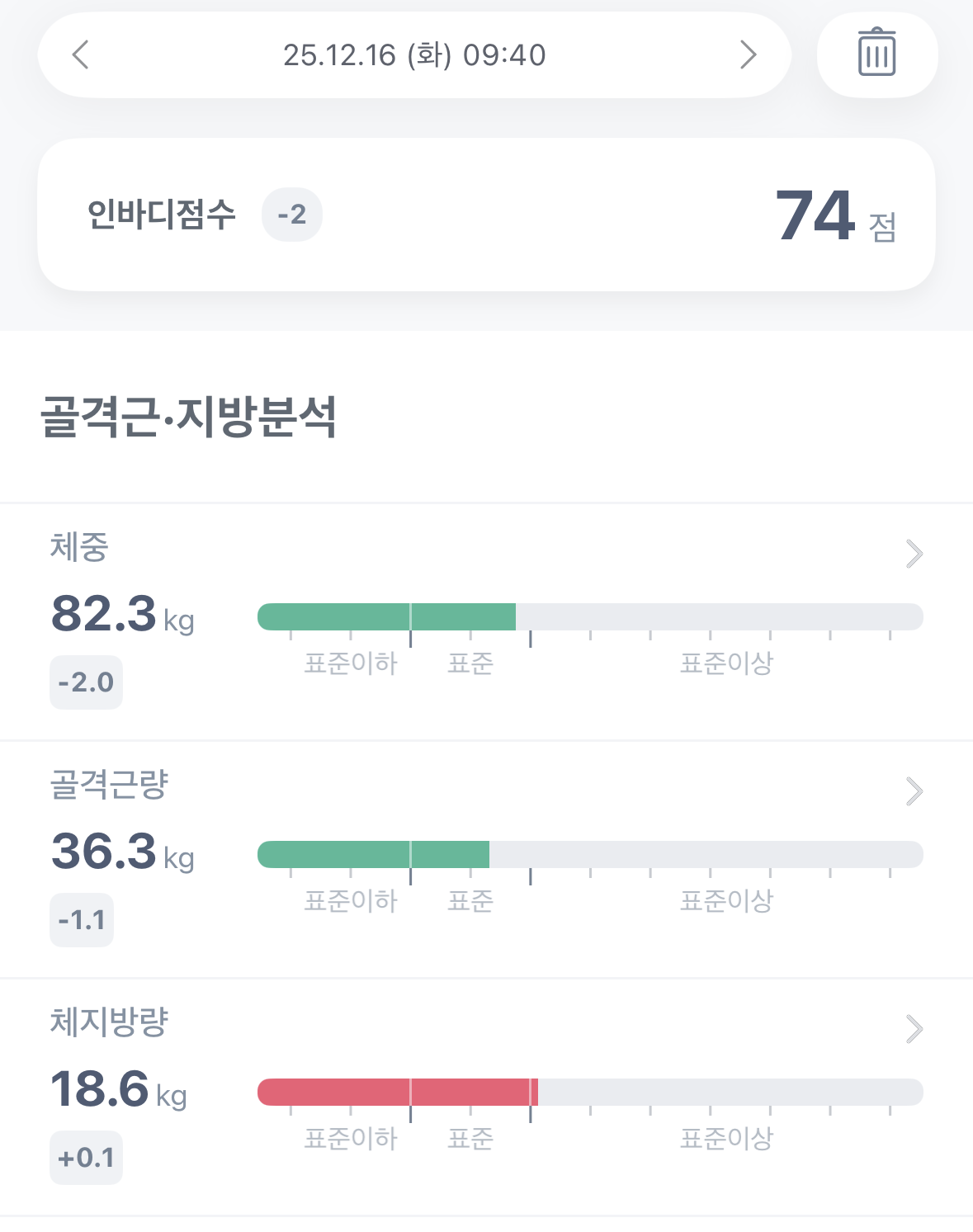Tap the red 체지방량 progress bar

coord(398,1092)
